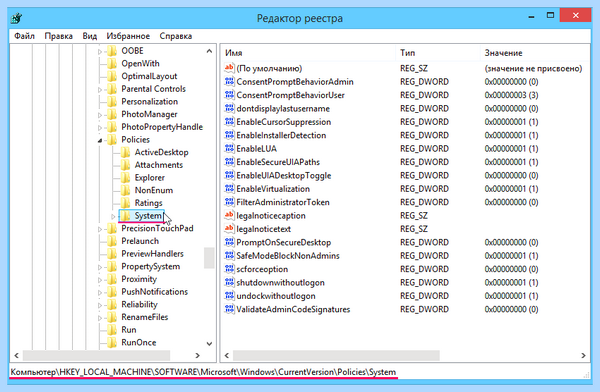Select the scforceoption value name

tap(262, 269)
